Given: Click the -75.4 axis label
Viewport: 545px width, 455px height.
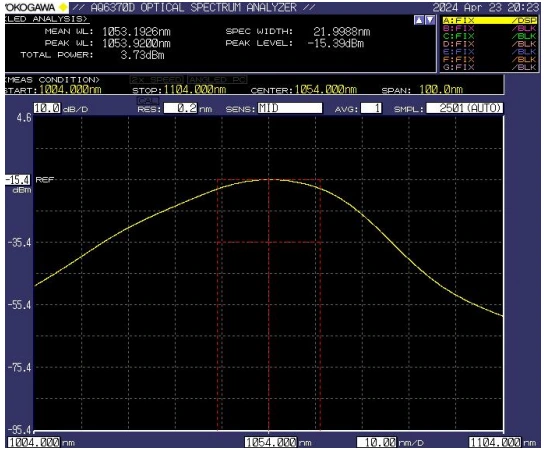Looking at the screenshot, I should 19,367.
